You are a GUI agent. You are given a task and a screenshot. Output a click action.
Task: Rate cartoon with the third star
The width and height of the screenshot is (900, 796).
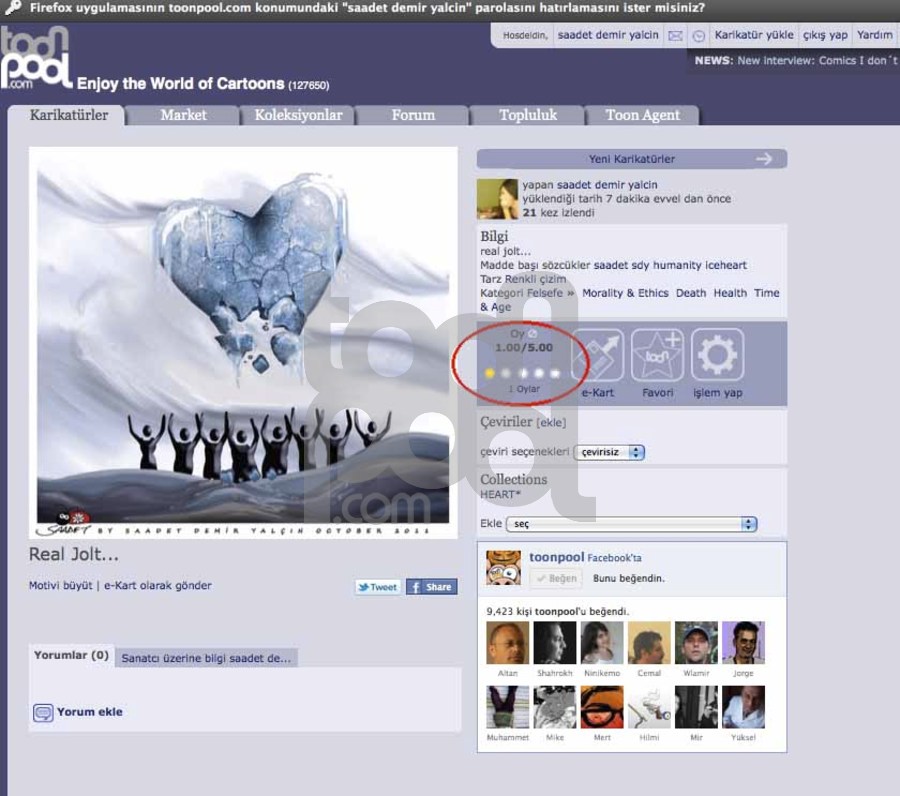point(523,373)
